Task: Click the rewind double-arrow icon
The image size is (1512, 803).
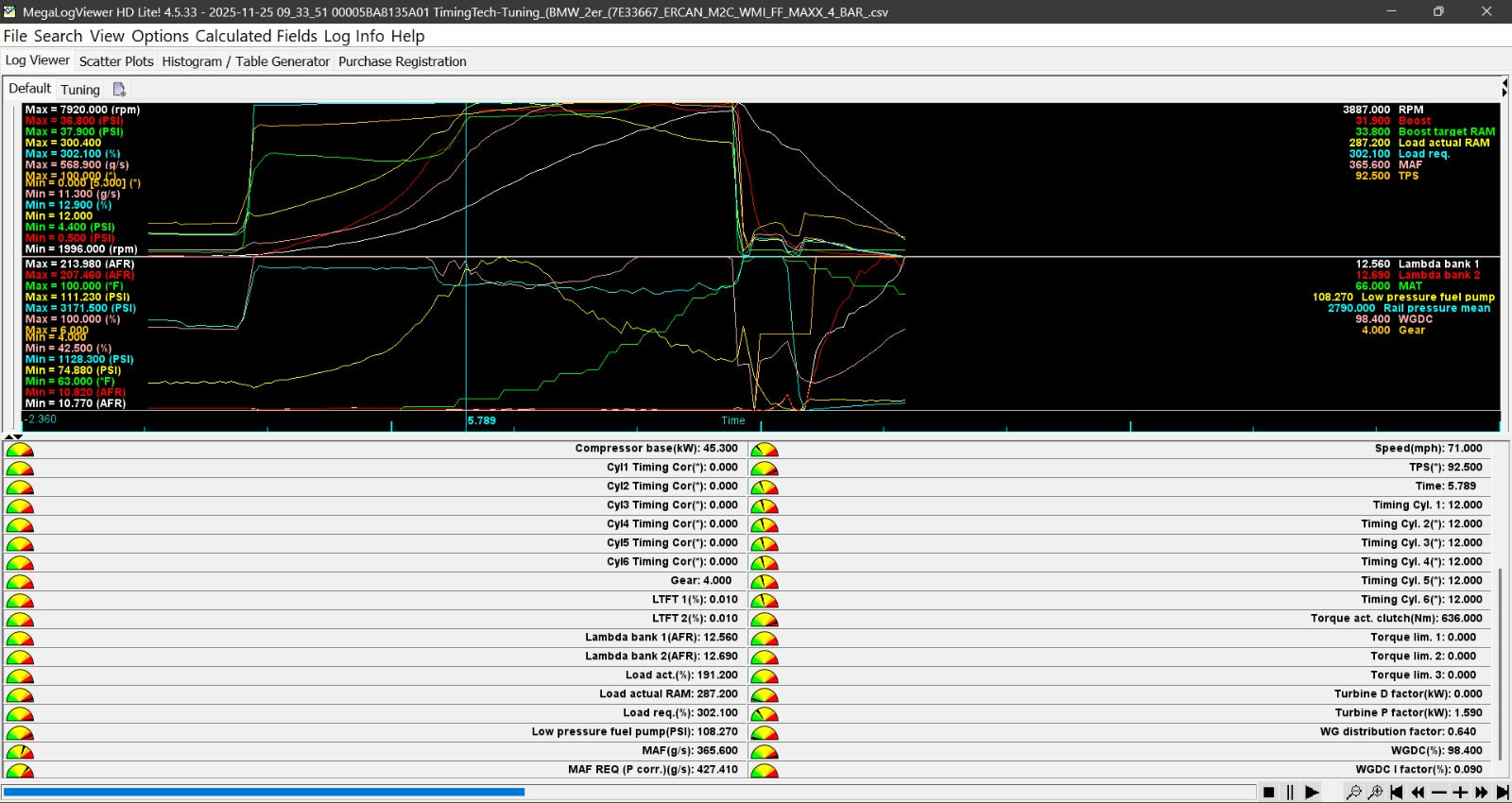Action: click(1417, 793)
